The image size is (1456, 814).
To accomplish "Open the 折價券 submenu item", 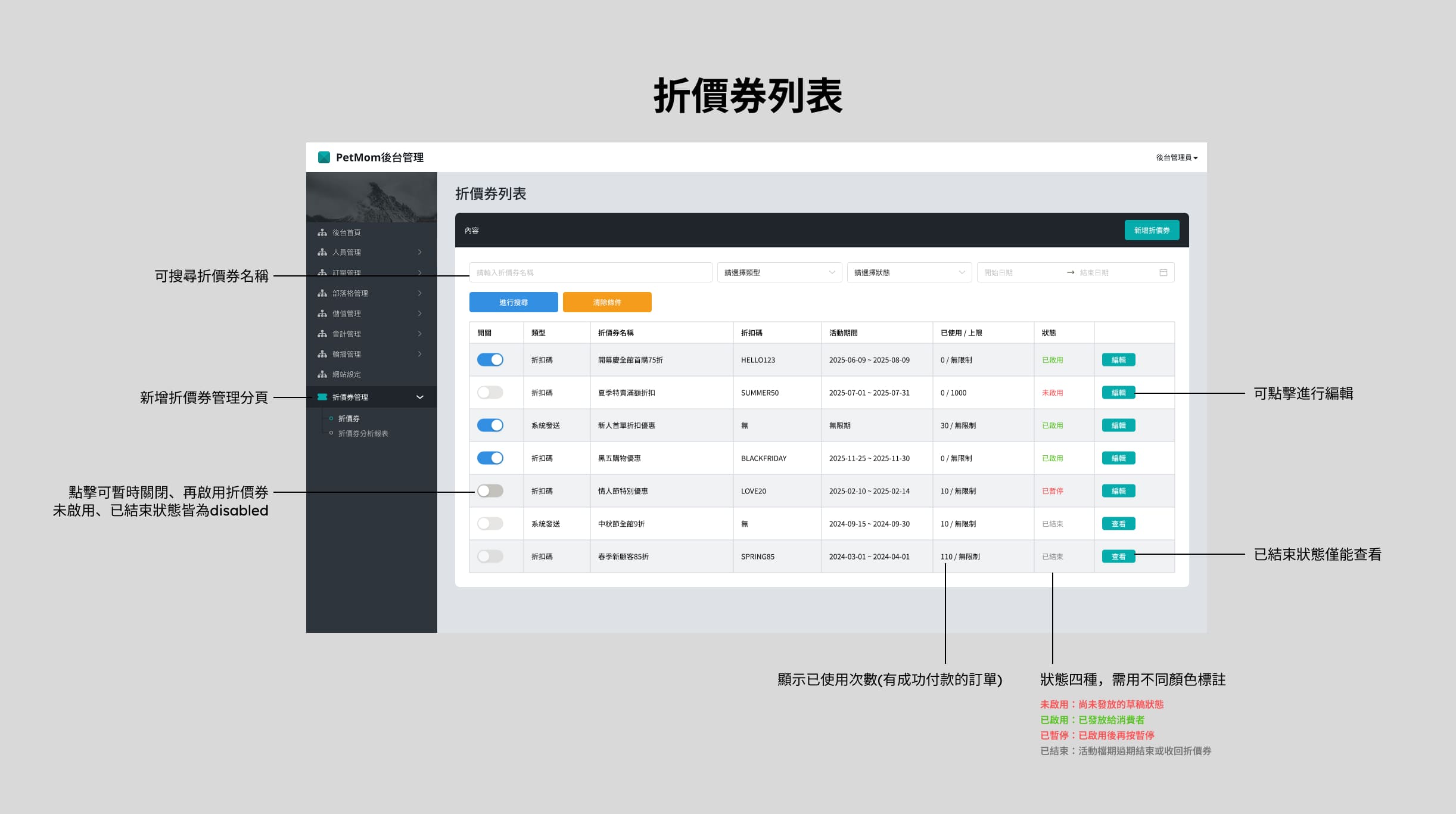I will (x=349, y=418).
